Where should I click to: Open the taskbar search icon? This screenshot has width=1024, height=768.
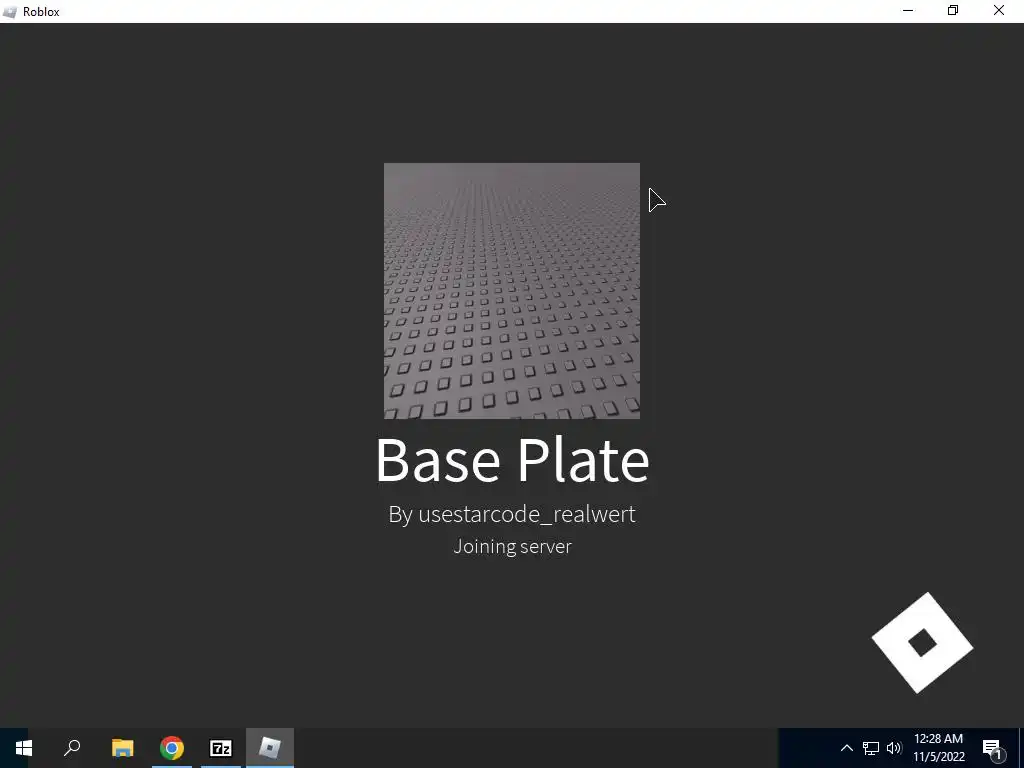click(72, 748)
